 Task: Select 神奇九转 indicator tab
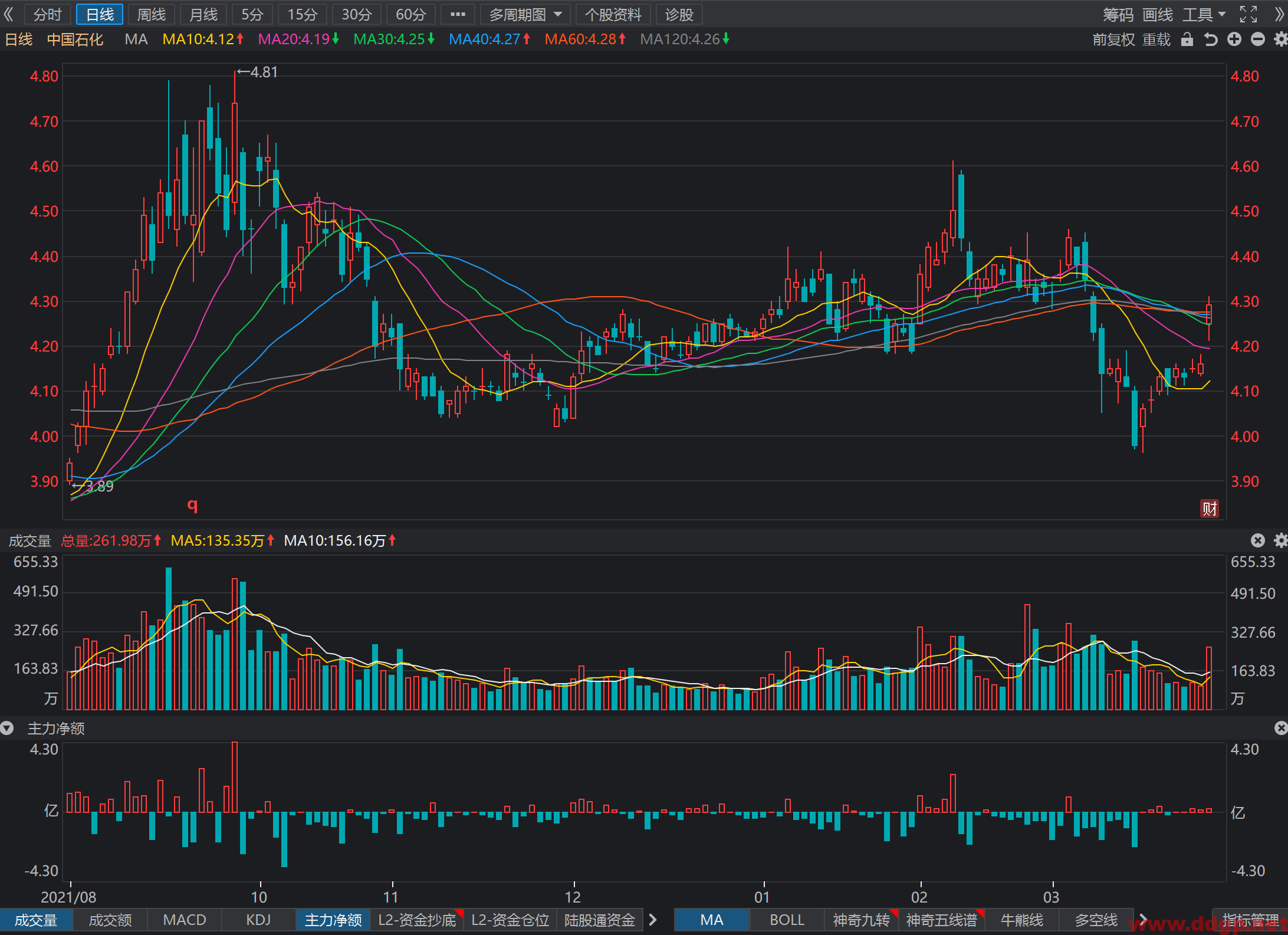(x=861, y=920)
